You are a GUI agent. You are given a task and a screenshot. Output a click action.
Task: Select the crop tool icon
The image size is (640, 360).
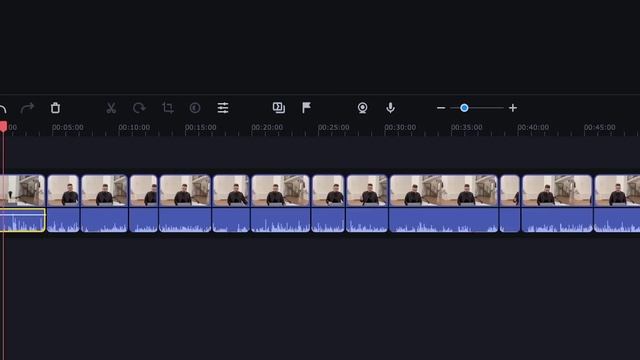[167, 108]
